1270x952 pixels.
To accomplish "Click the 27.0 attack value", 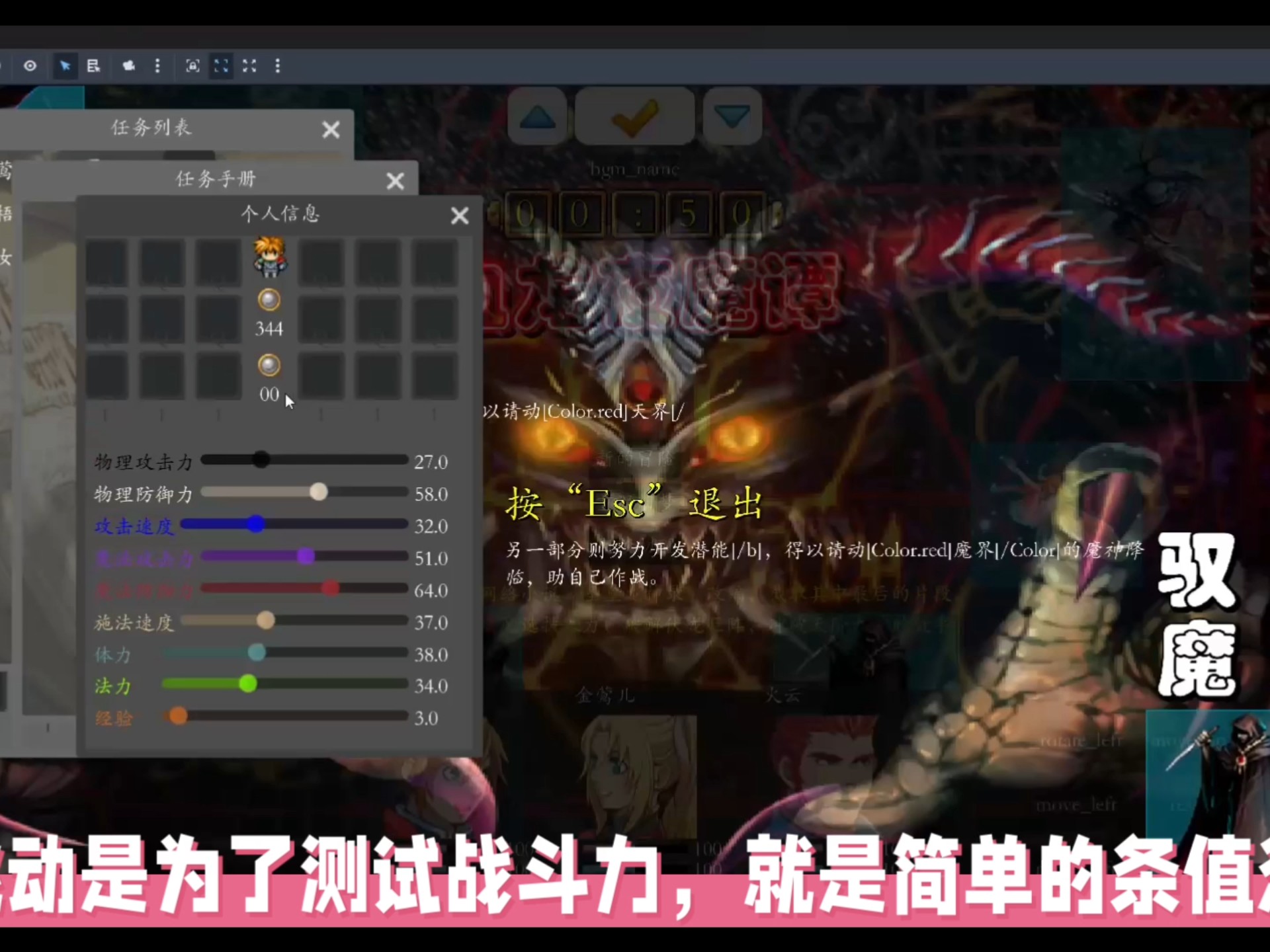I will click(x=431, y=462).
